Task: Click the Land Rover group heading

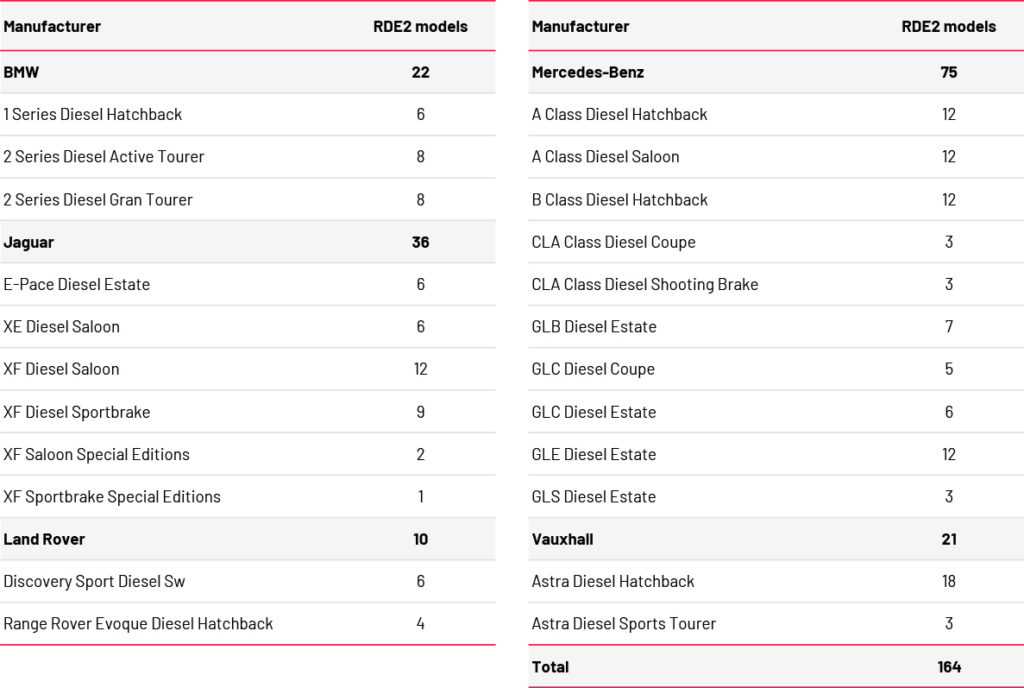Action: click(44, 539)
